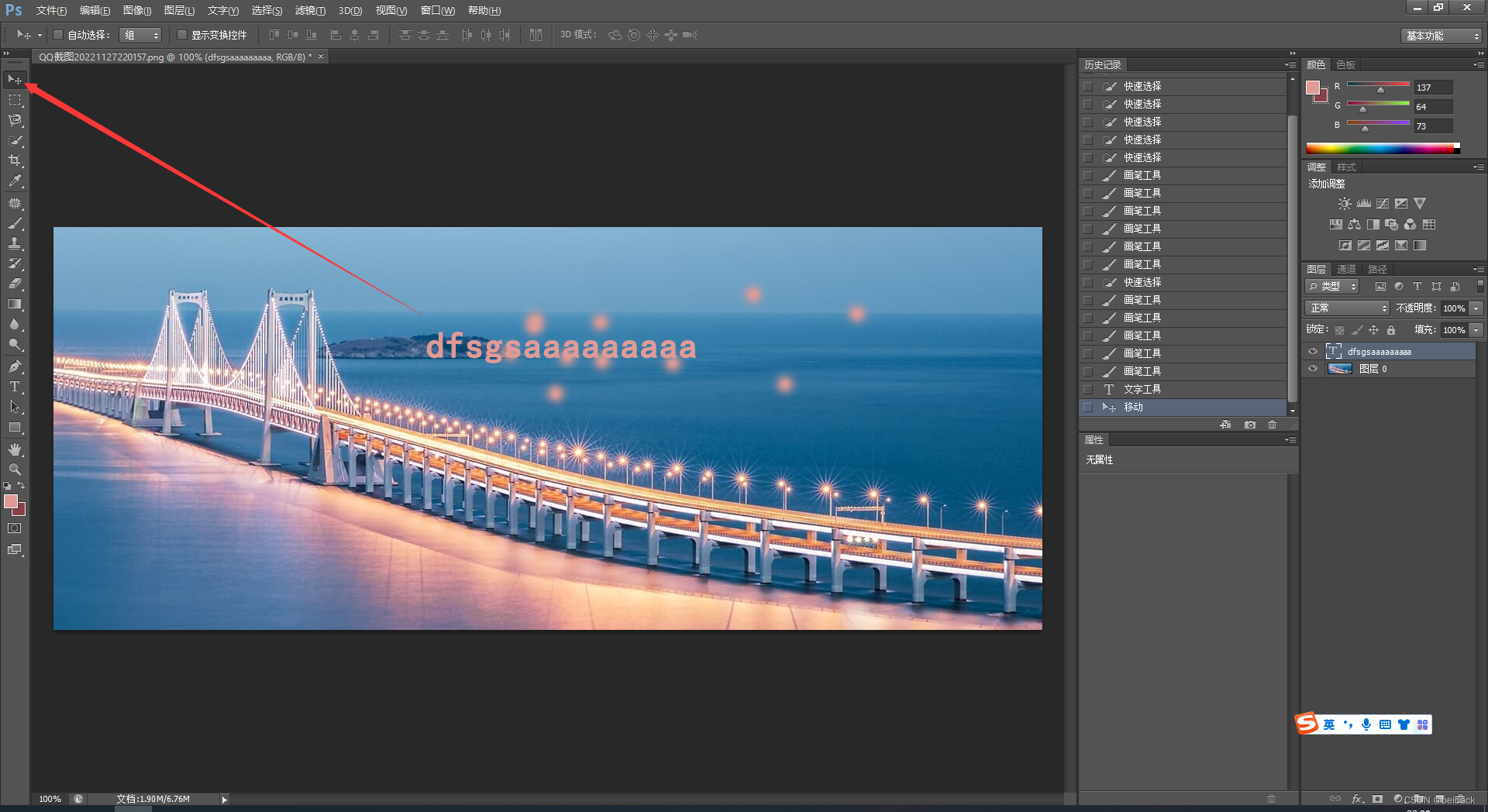This screenshot has width=1488, height=812.
Task: Select the Path Selection tool
Action: click(15, 407)
